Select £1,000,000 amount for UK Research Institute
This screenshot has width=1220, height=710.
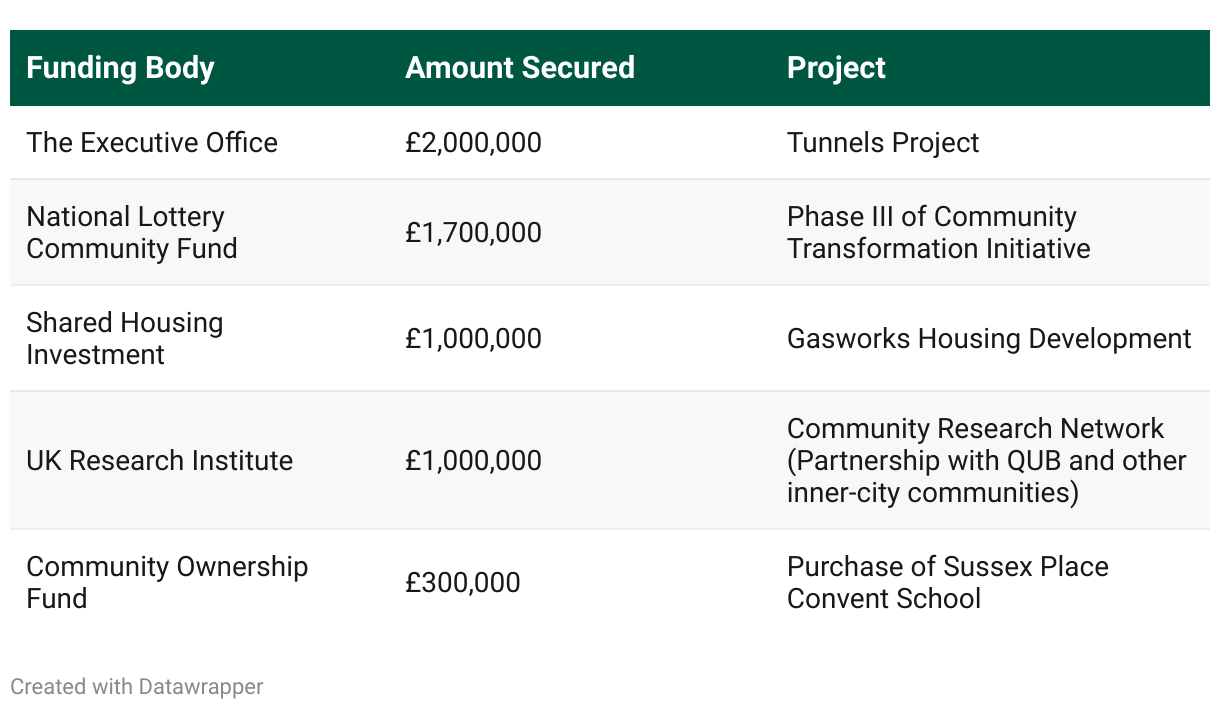tap(473, 461)
